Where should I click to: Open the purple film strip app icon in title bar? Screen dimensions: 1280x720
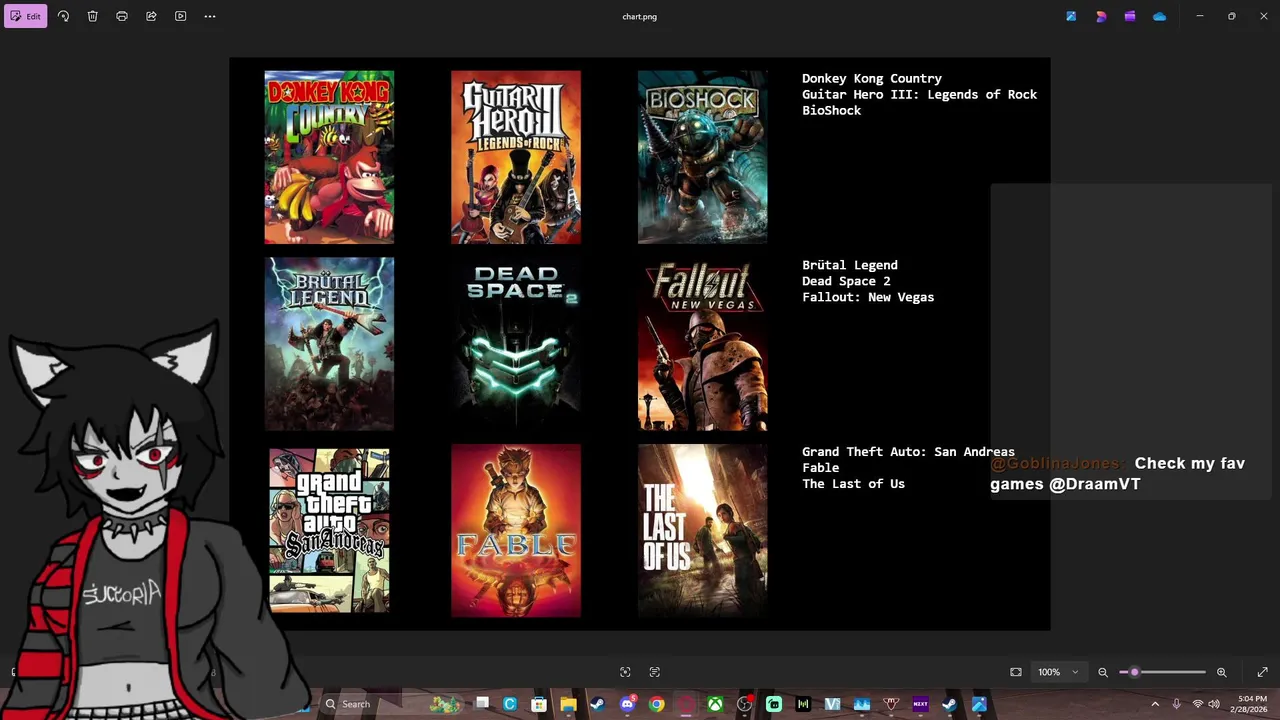point(1130,16)
